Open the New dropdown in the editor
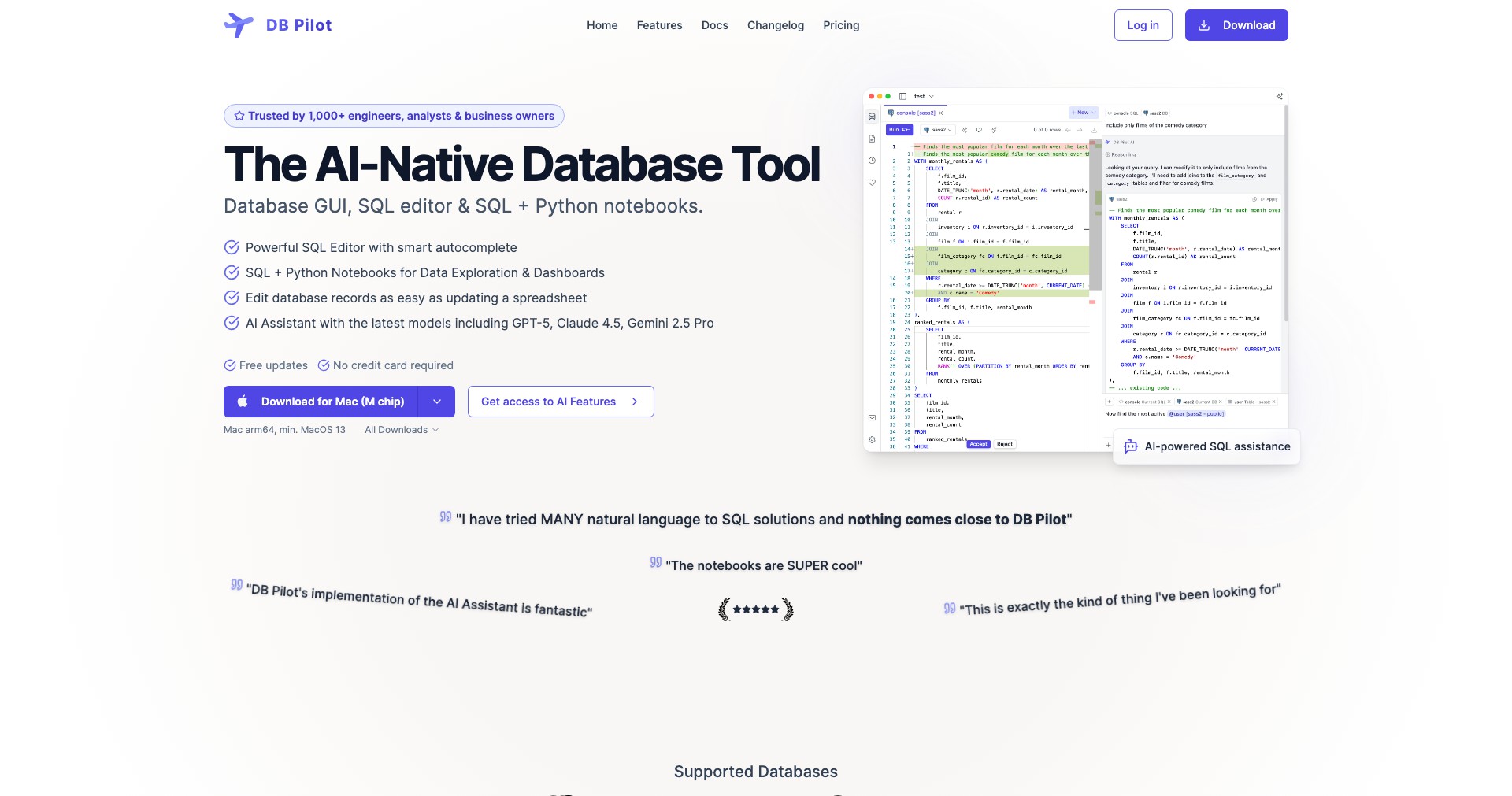This screenshot has width=1512, height=796. pos(1084,113)
